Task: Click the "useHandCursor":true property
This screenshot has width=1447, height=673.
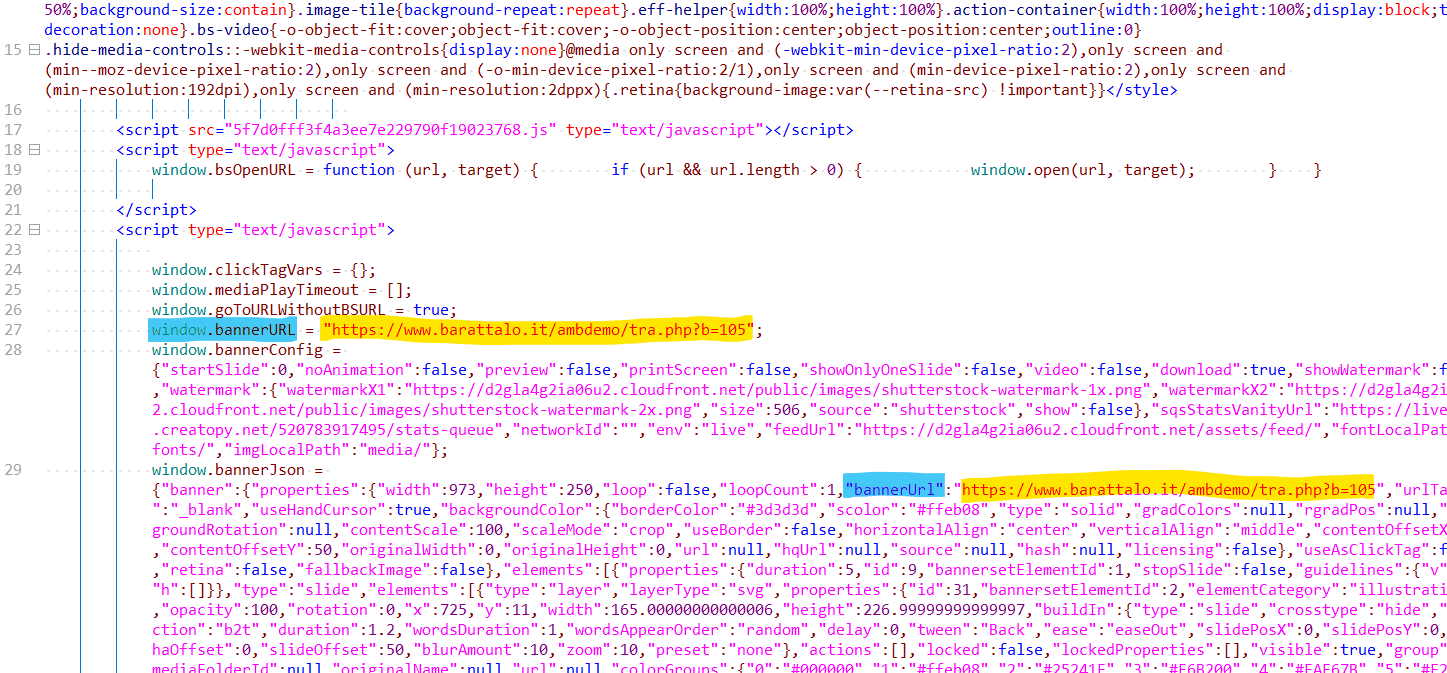Action: click(331, 510)
